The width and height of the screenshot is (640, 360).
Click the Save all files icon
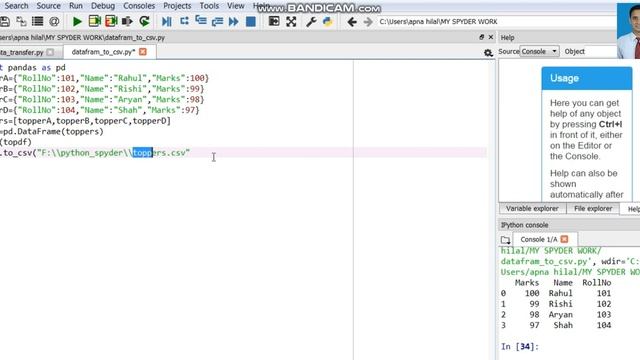point(21,22)
